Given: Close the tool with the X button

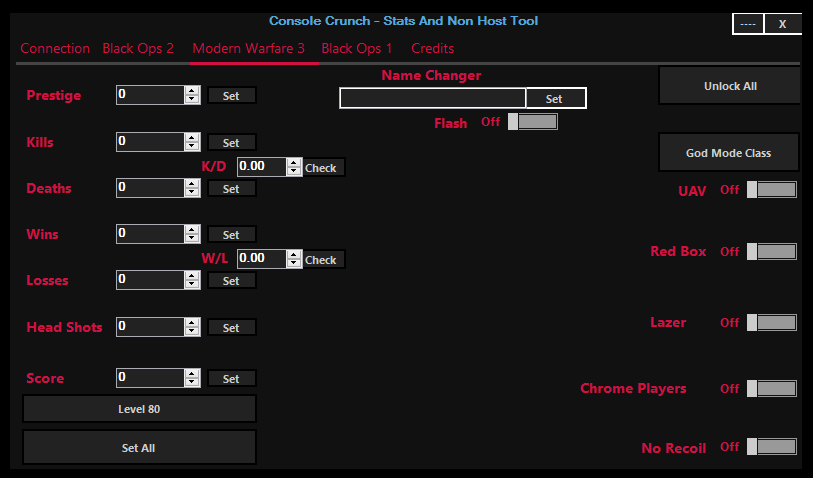Looking at the screenshot, I should tap(783, 24).
